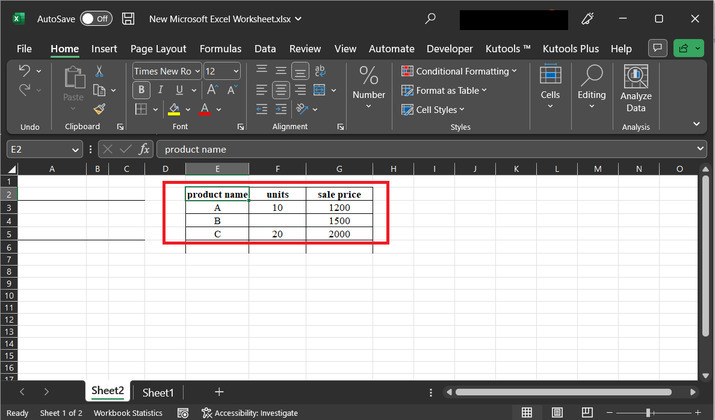Click Align Right icon
The height and width of the screenshot is (420, 715).
click(300, 90)
